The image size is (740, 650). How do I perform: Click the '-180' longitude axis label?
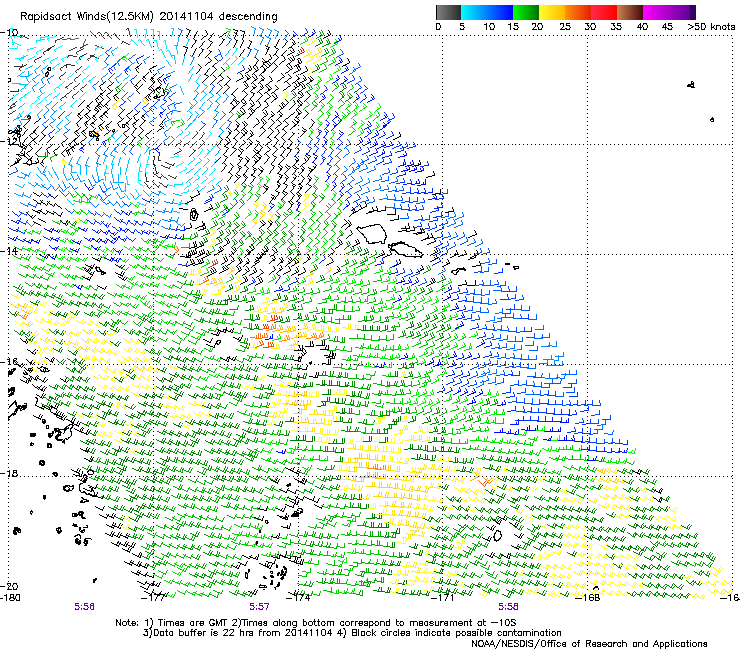(x=10, y=597)
